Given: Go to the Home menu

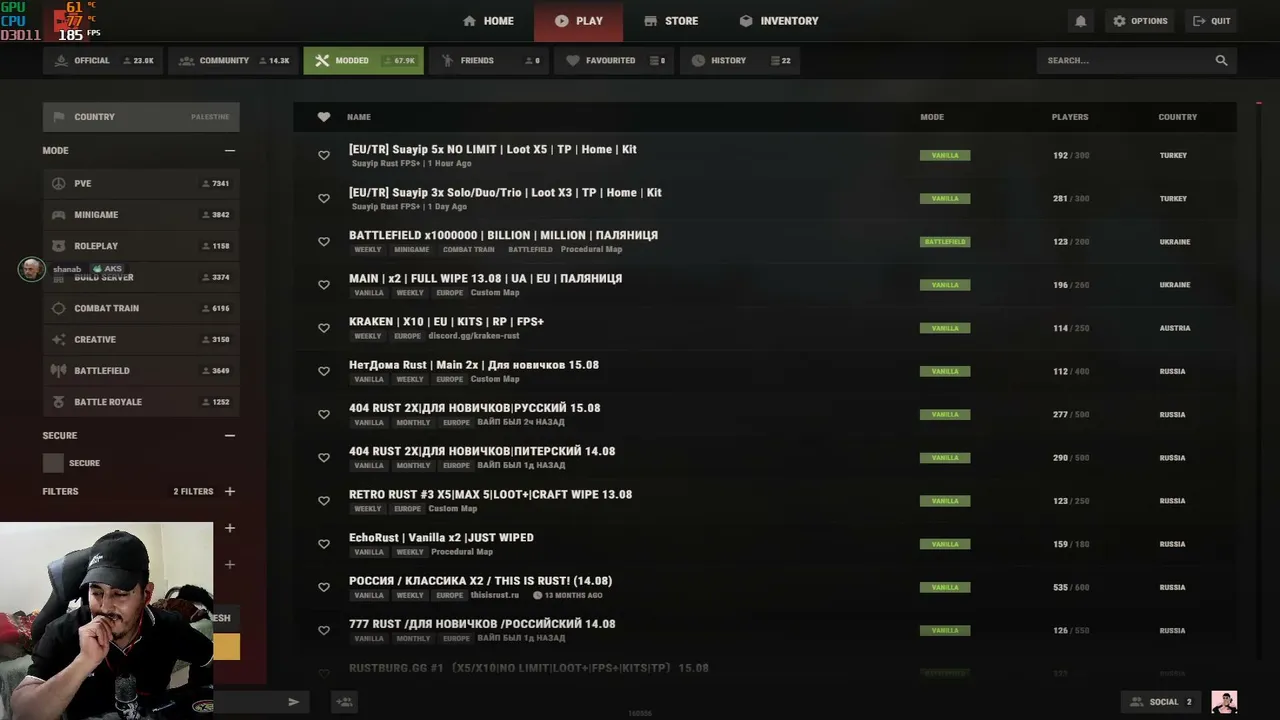Looking at the screenshot, I should coord(488,21).
